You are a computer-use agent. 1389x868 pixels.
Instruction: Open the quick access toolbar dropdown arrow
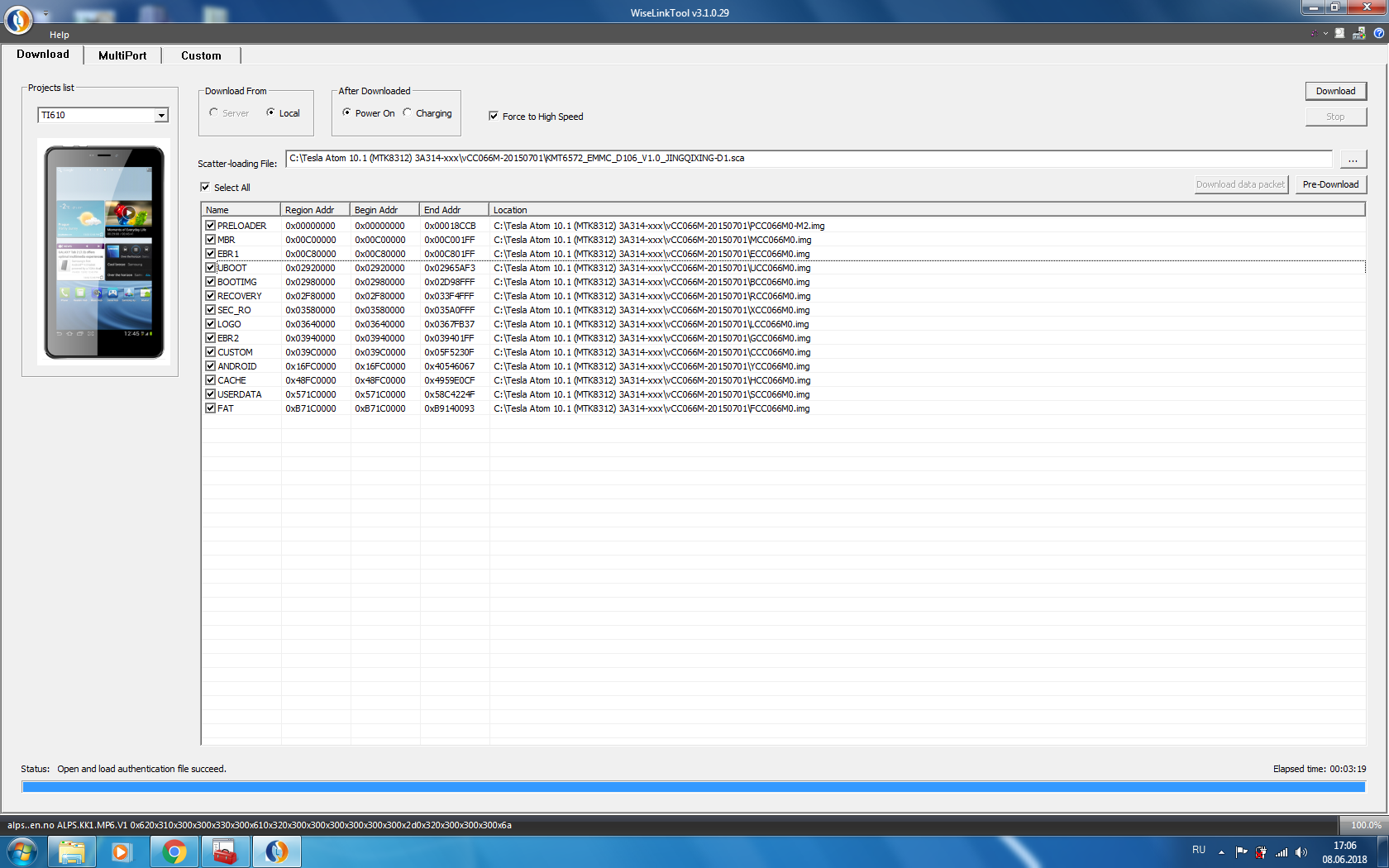(45, 14)
